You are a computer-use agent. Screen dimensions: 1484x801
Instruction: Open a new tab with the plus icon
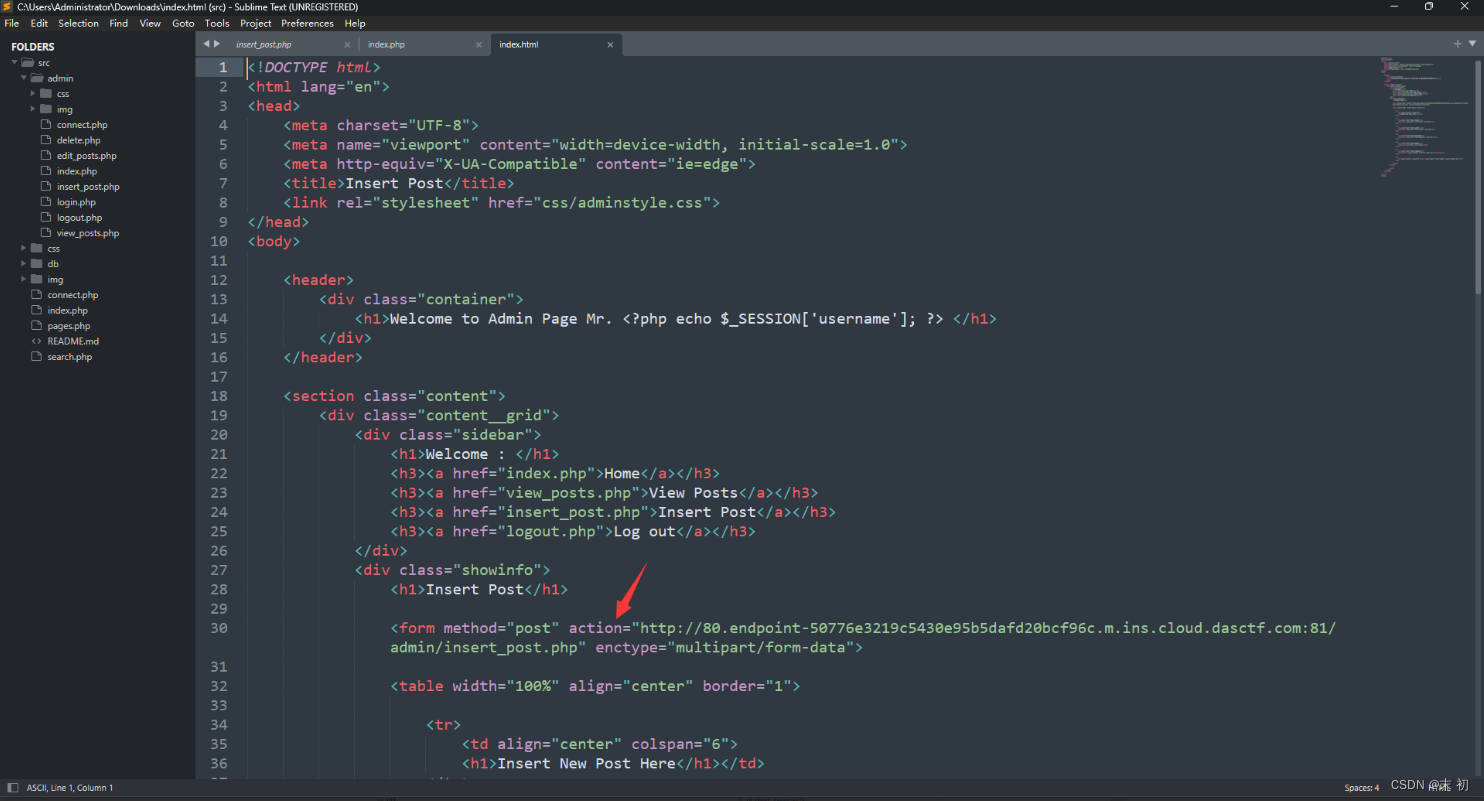pyautogui.click(x=1457, y=44)
